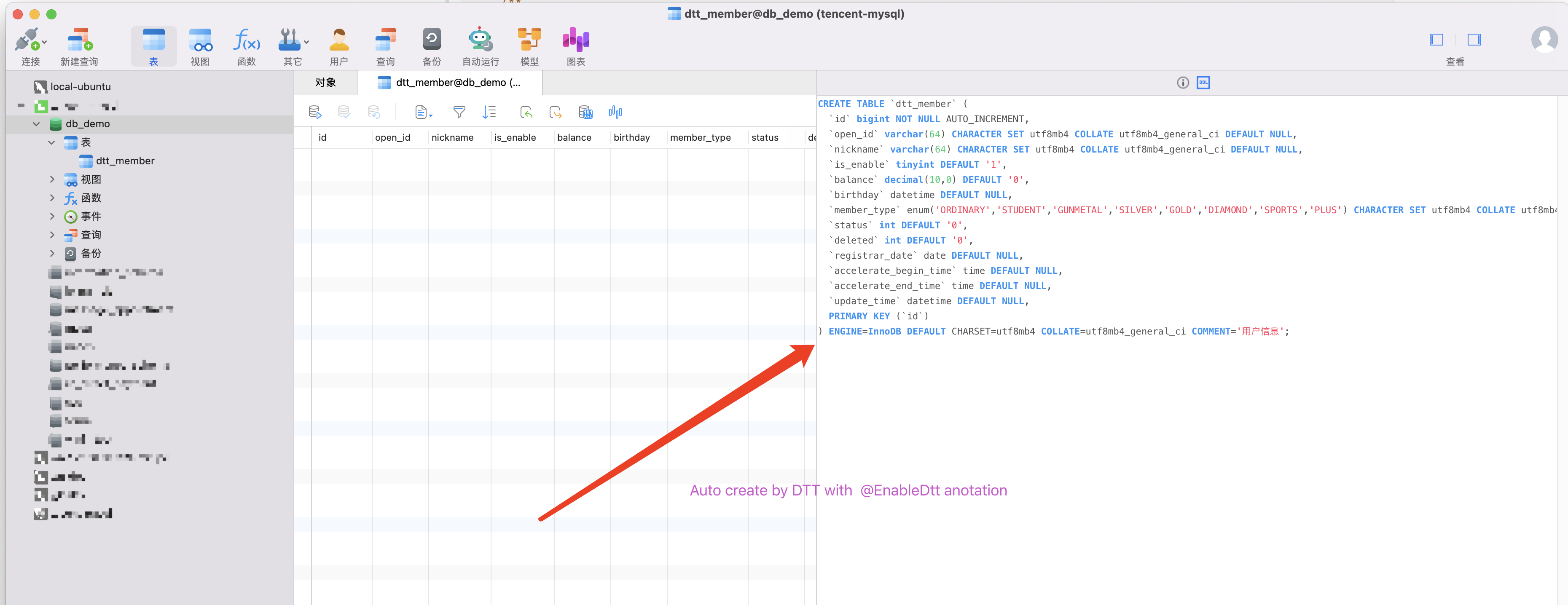Screen dimensions: 1568x605
Task: Click the member_type column header
Action: coord(700,138)
